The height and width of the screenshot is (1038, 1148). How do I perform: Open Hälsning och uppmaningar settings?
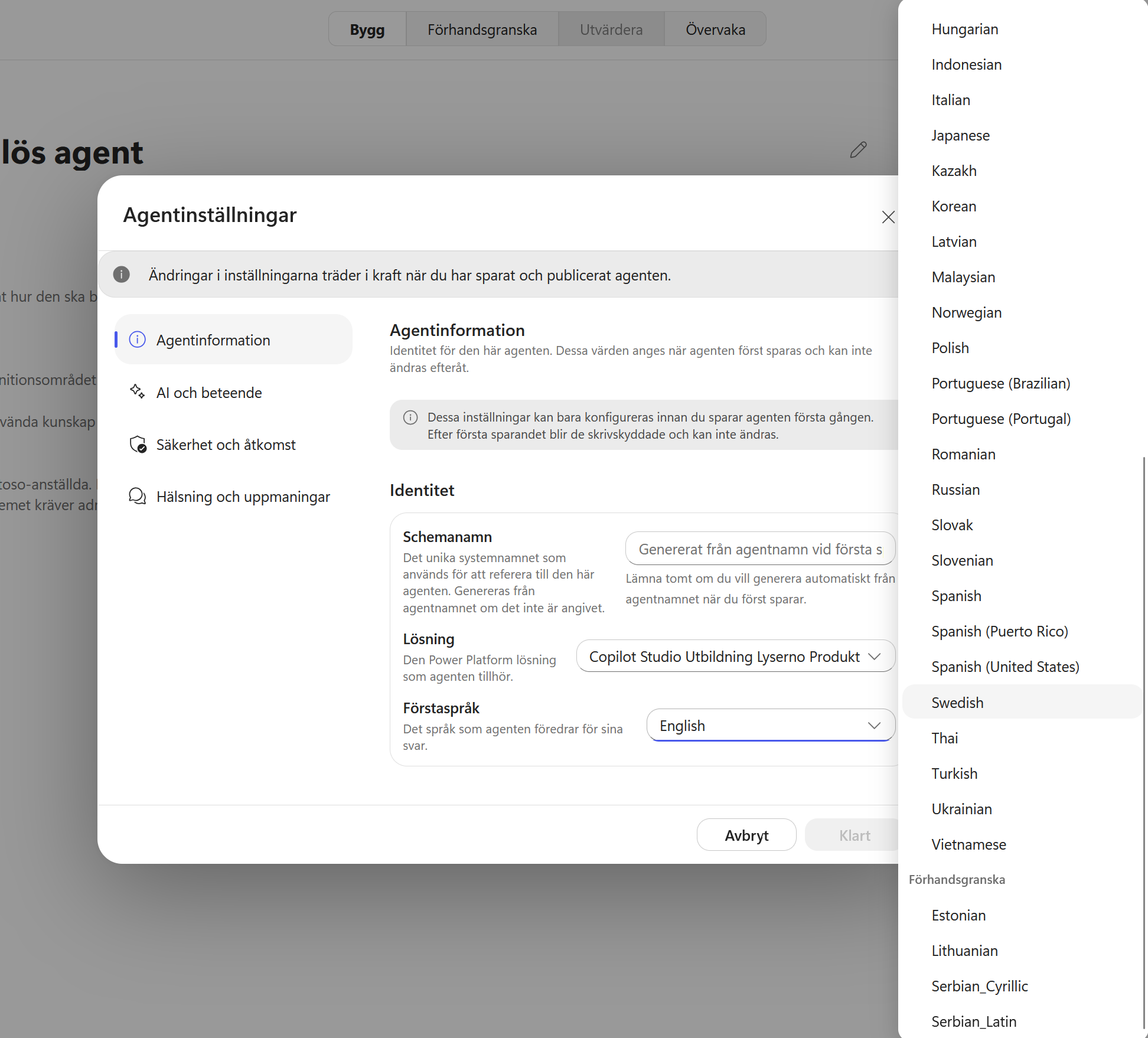tap(234, 497)
